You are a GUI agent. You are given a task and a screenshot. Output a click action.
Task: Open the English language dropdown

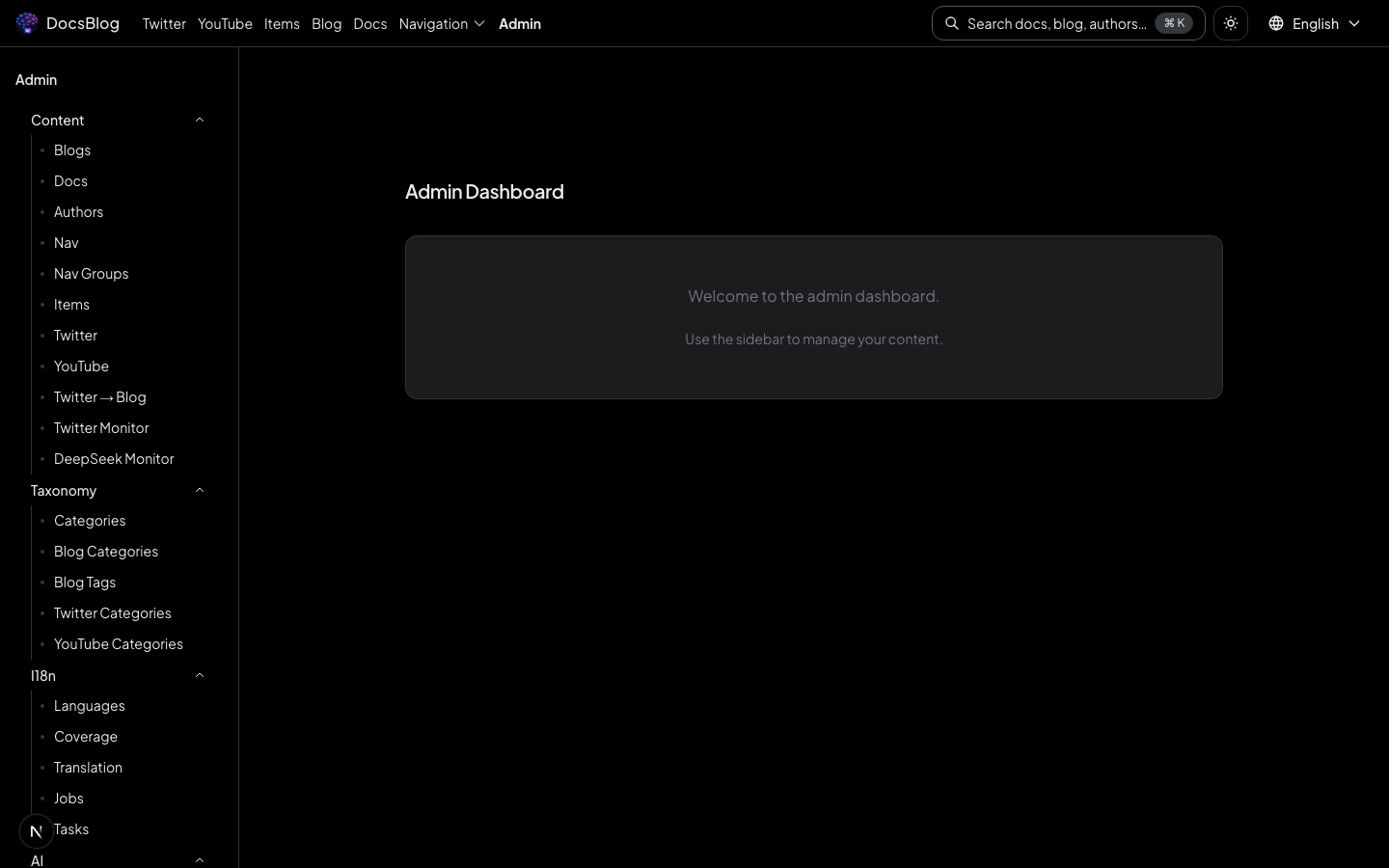1316,23
